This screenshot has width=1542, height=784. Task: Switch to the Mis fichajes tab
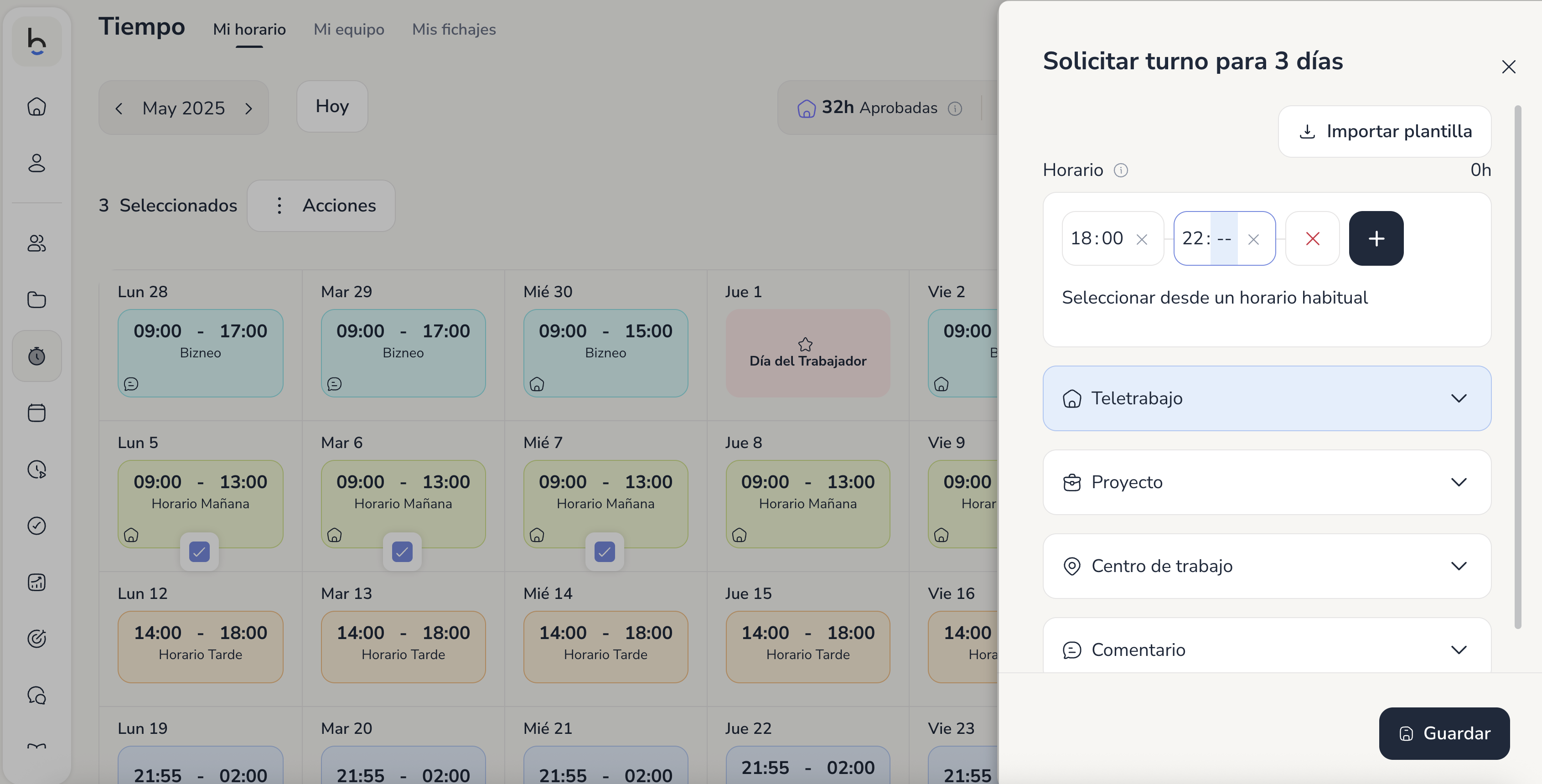tap(454, 29)
